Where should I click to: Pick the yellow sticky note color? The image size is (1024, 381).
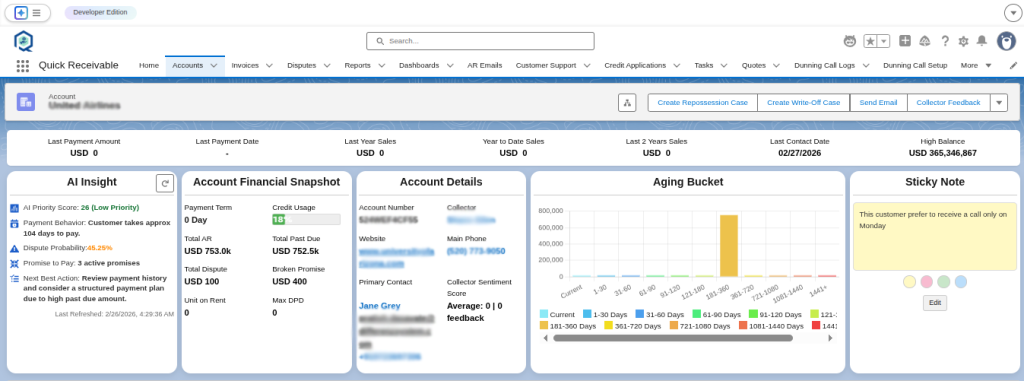pos(909,282)
